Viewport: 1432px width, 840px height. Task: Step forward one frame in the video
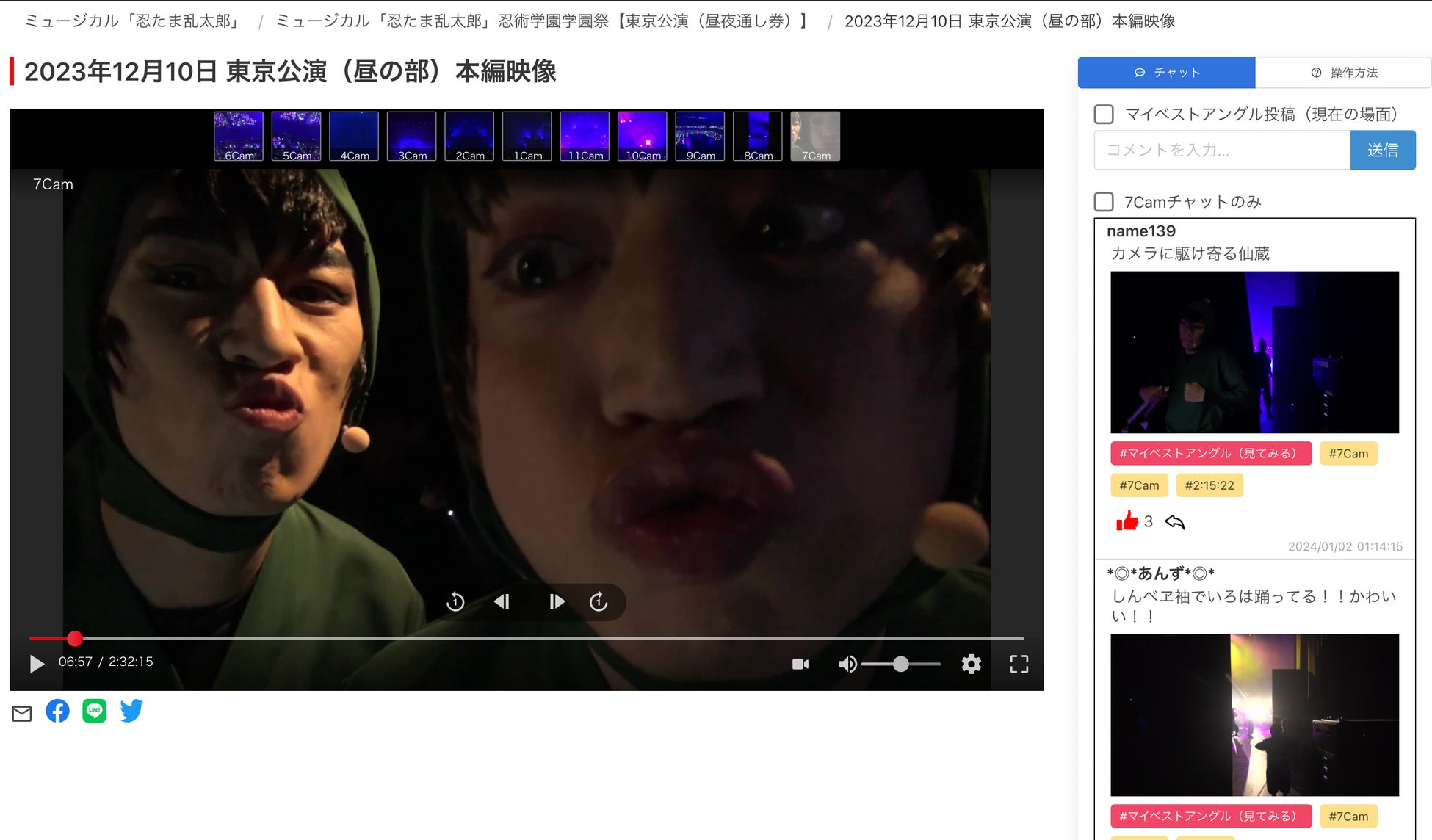557,602
